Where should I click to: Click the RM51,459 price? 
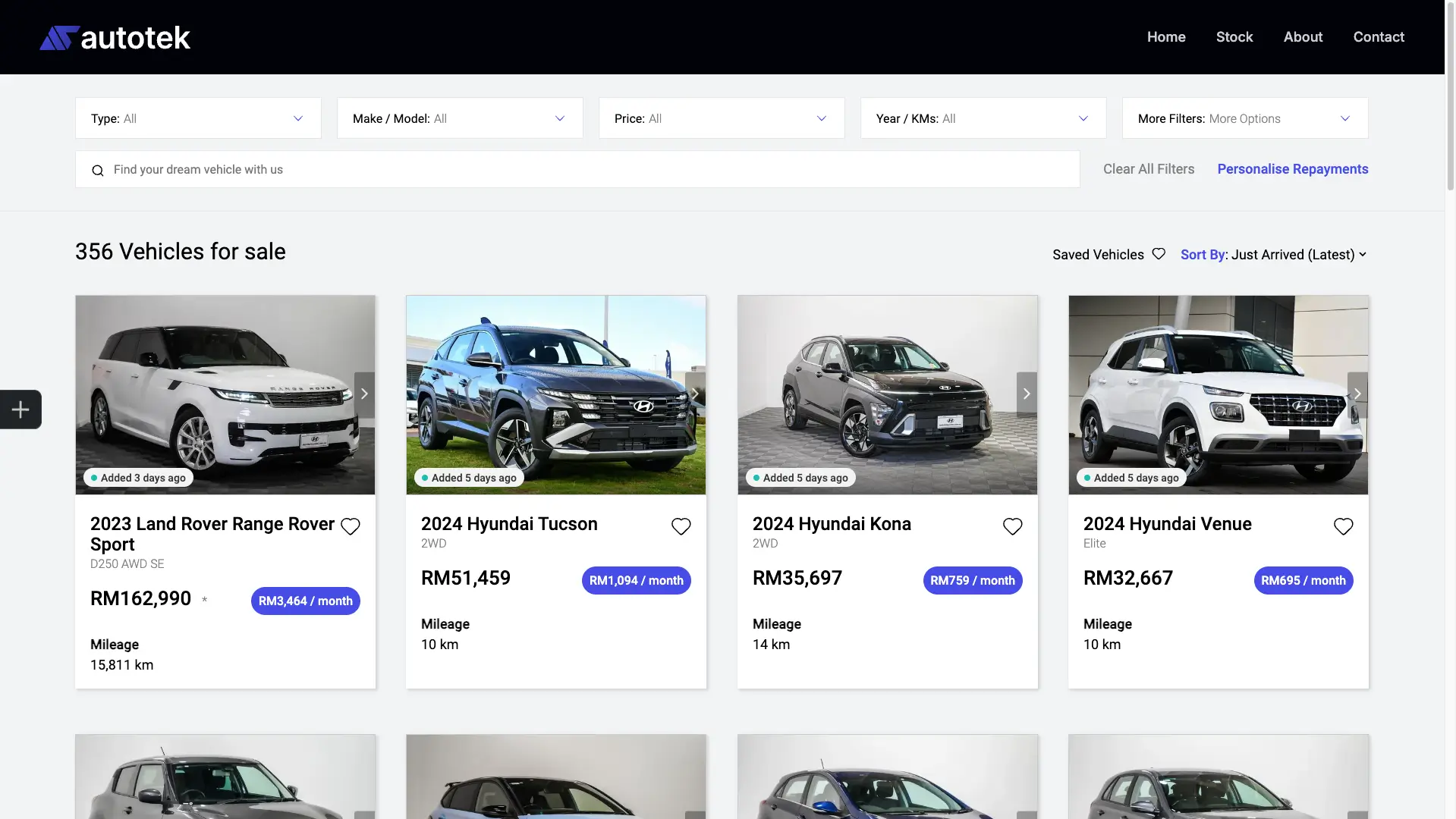(466, 578)
